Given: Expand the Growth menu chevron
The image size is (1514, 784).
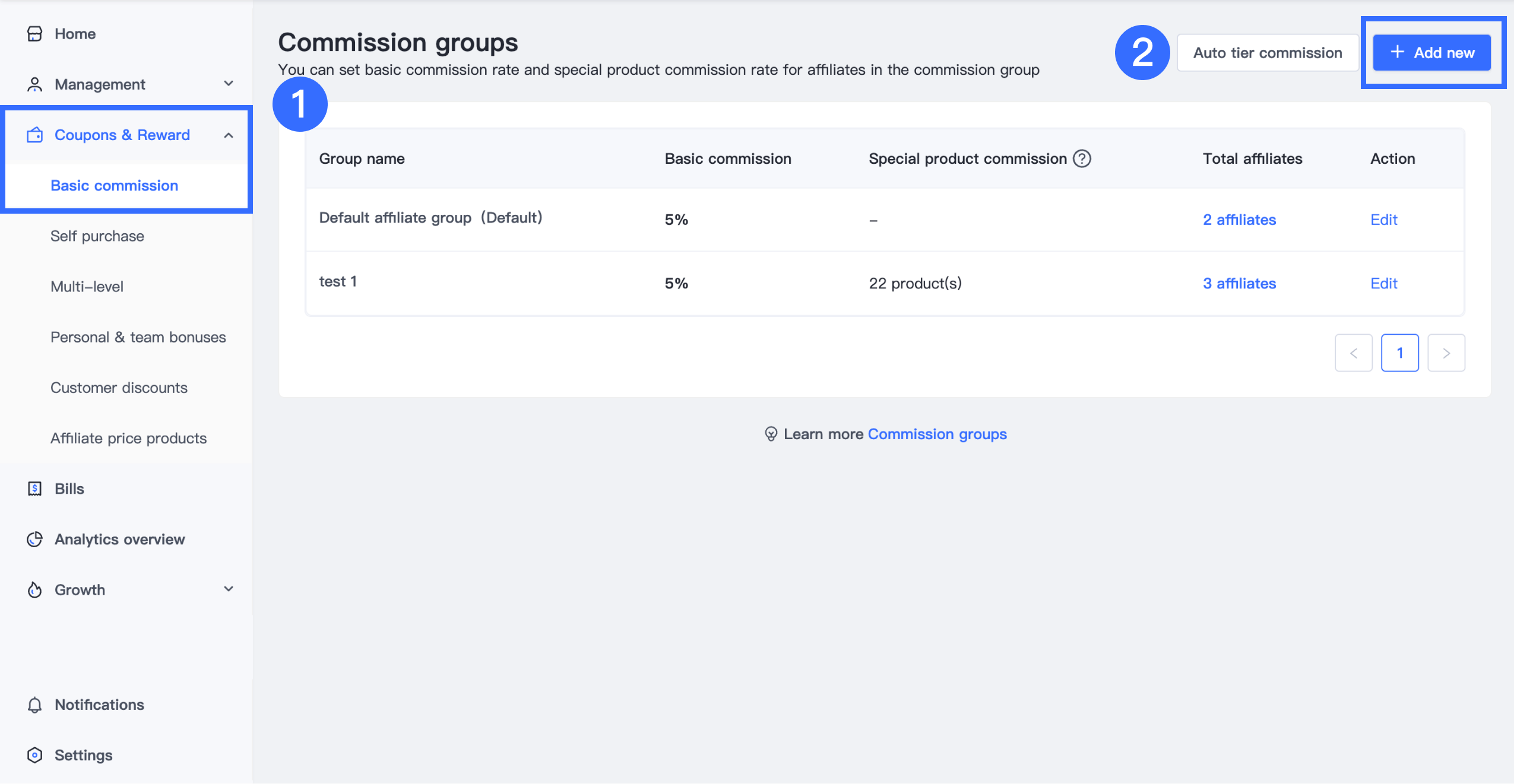Looking at the screenshot, I should [229, 589].
